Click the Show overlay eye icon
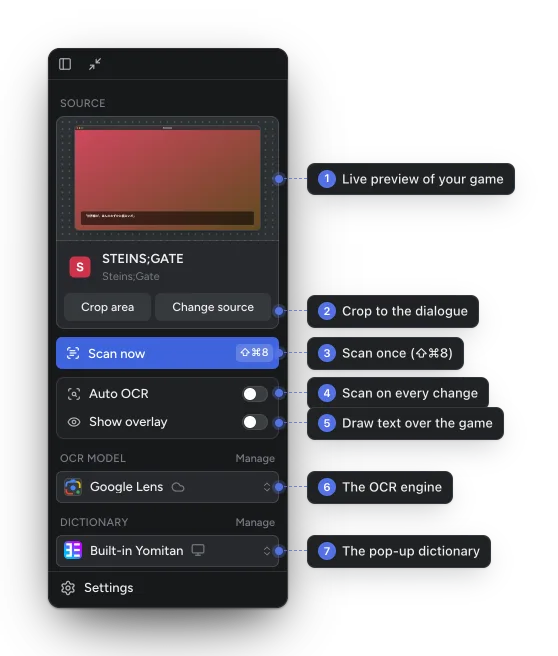The width and height of the screenshot is (558, 656). [74, 422]
